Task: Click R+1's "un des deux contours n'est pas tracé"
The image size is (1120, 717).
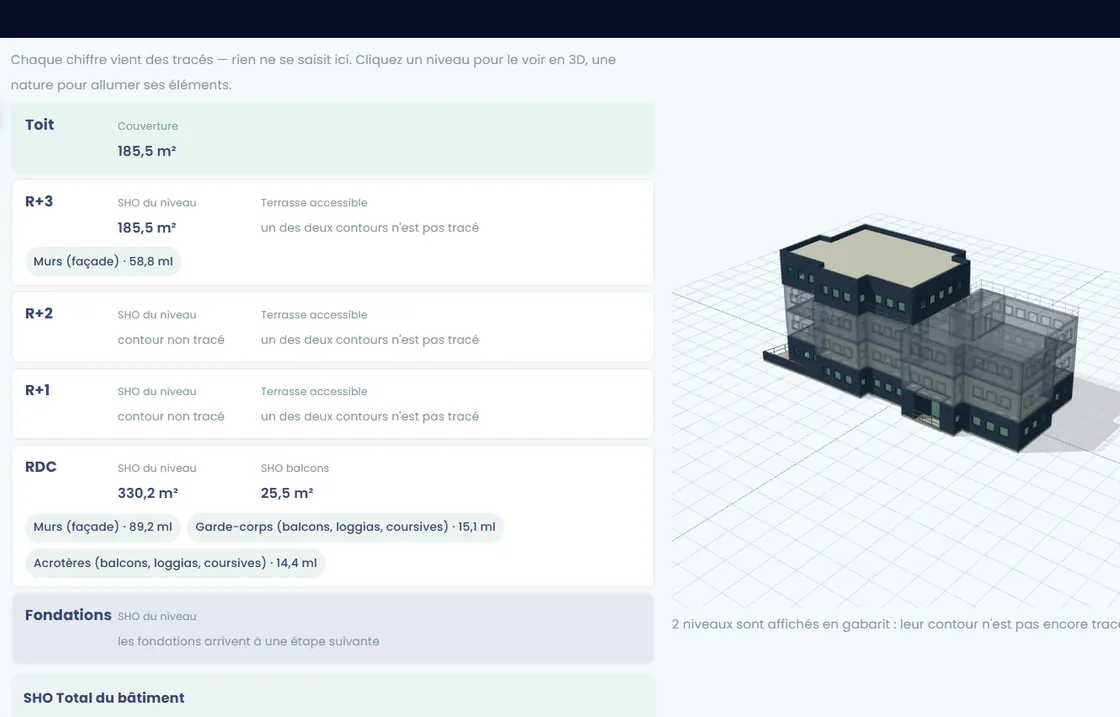Action: (x=370, y=416)
